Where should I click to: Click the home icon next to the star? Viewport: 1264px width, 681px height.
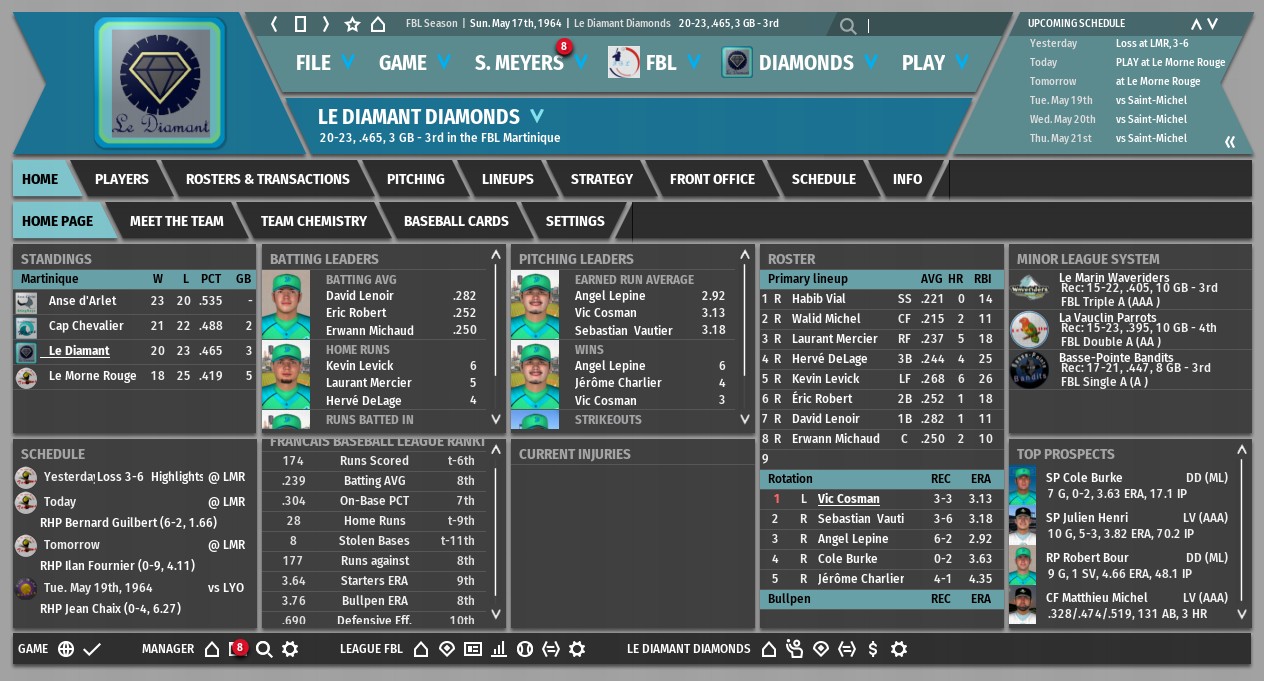point(378,24)
